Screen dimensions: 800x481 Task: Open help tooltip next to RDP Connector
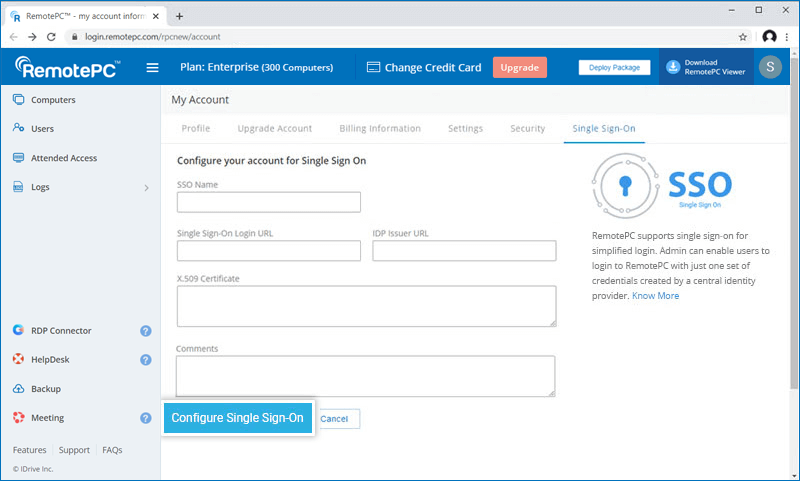[146, 331]
